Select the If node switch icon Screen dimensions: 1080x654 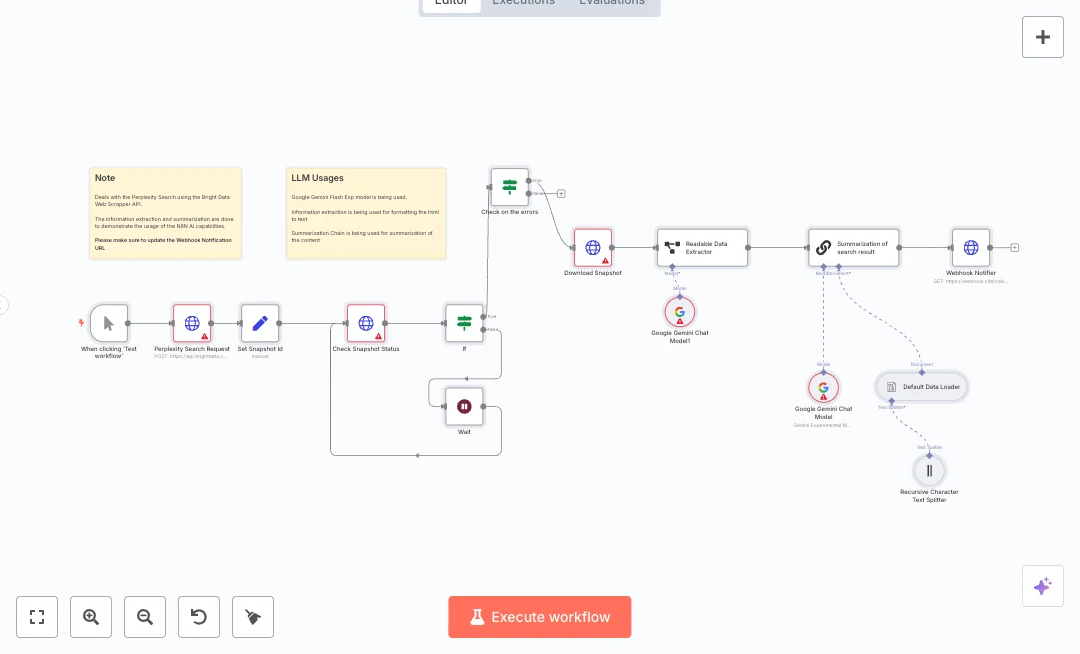(x=464, y=323)
